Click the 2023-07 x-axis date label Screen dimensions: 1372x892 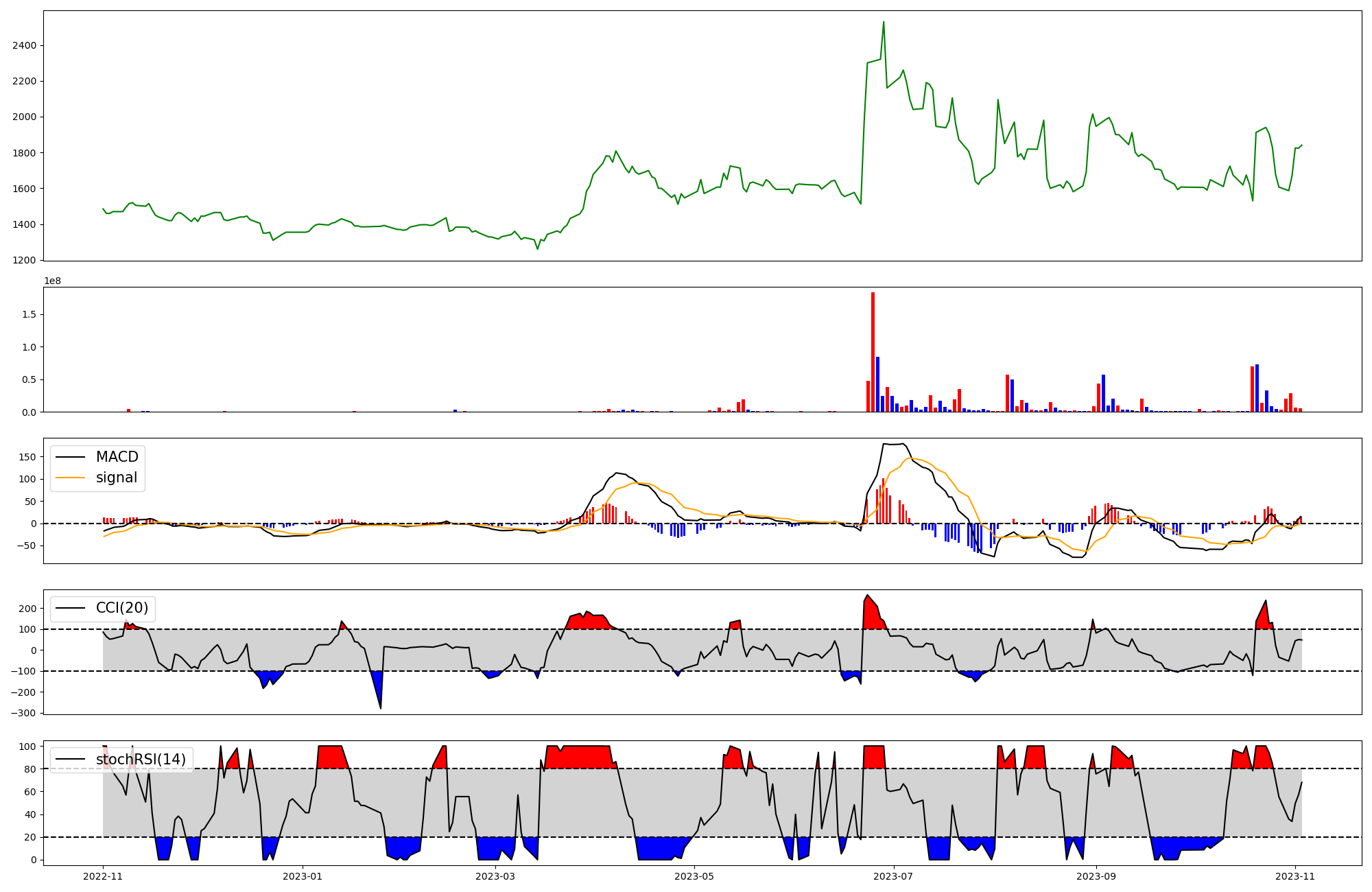click(x=893, y=876)
